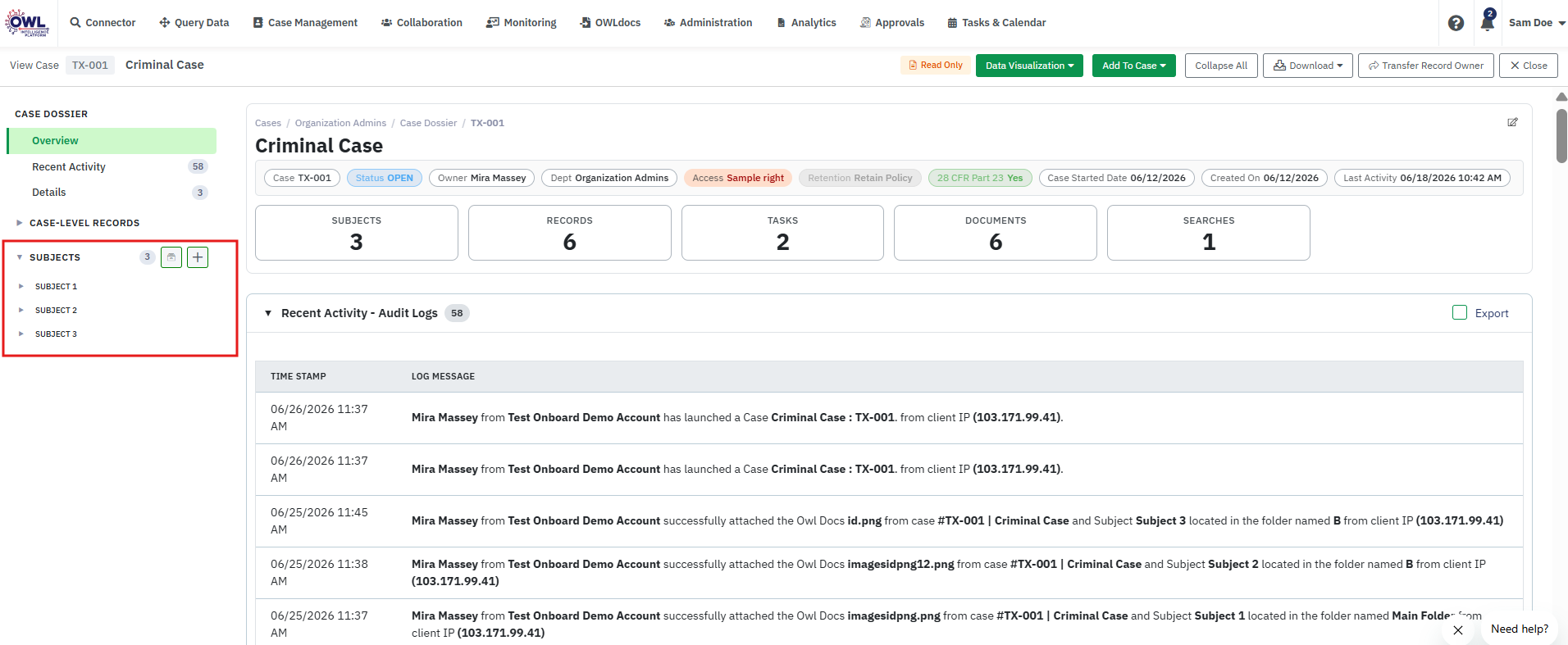
Task: Expand the SUBJECT 1 tree node
Action: point(21,287)
